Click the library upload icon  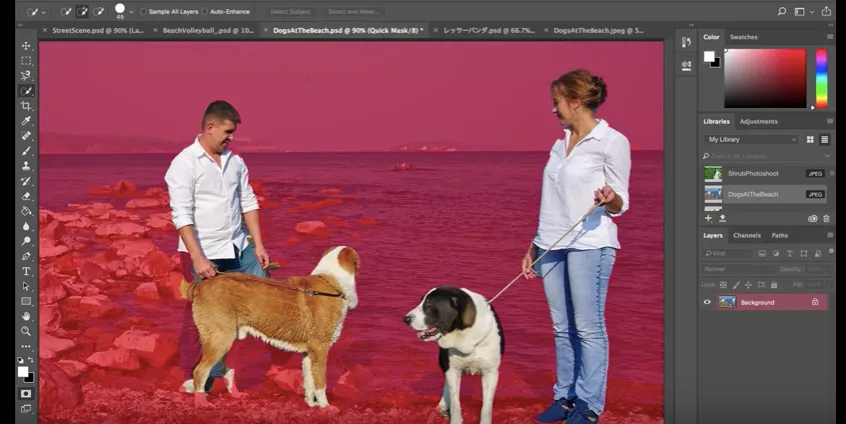(x=722, y=218)
